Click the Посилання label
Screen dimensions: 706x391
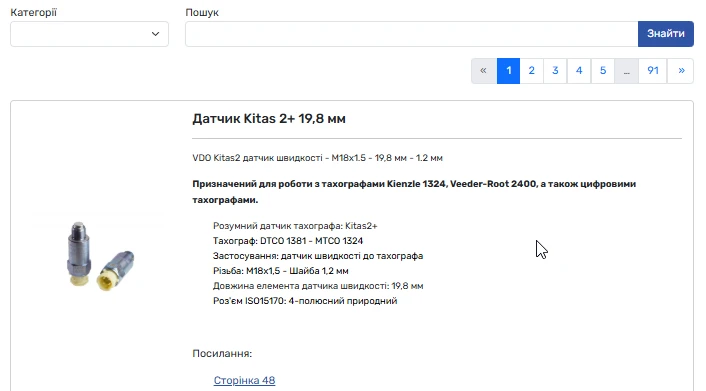click(222, 354)
